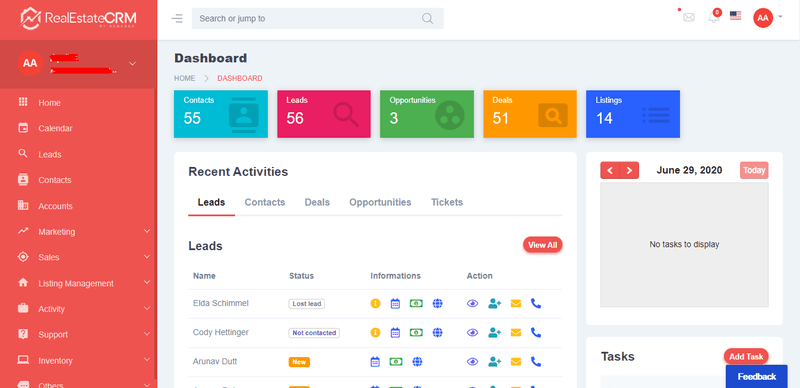Open the Deals 51 summary card

[x=530, y=114]
